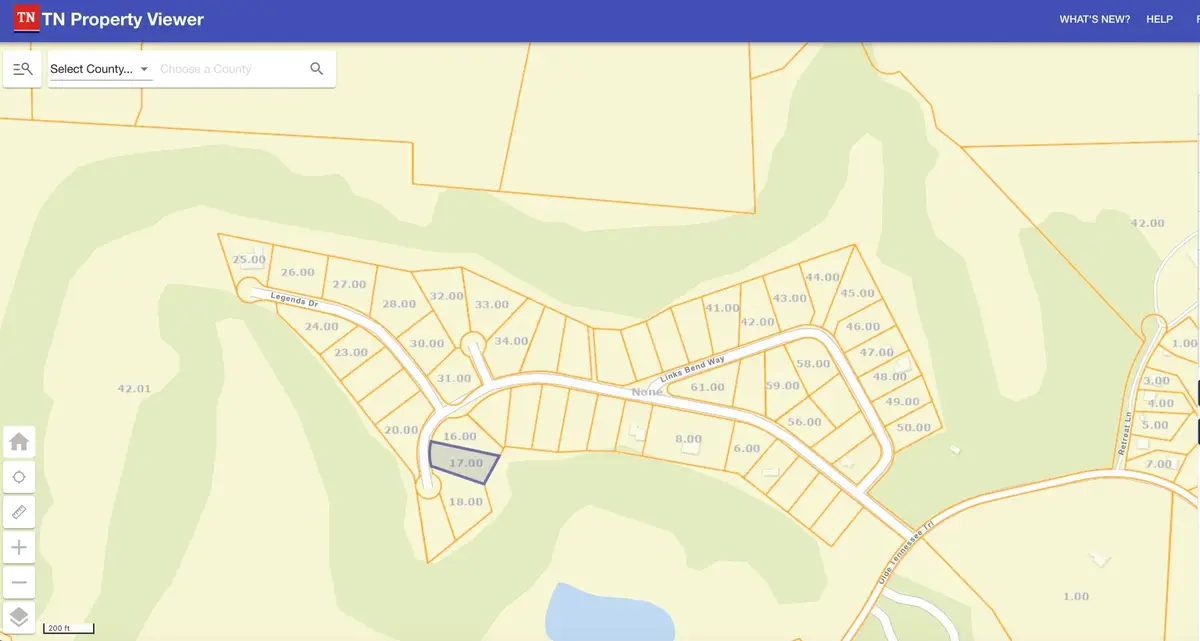
Task: Open the search panel menu icon
Action: pos(22,69)
